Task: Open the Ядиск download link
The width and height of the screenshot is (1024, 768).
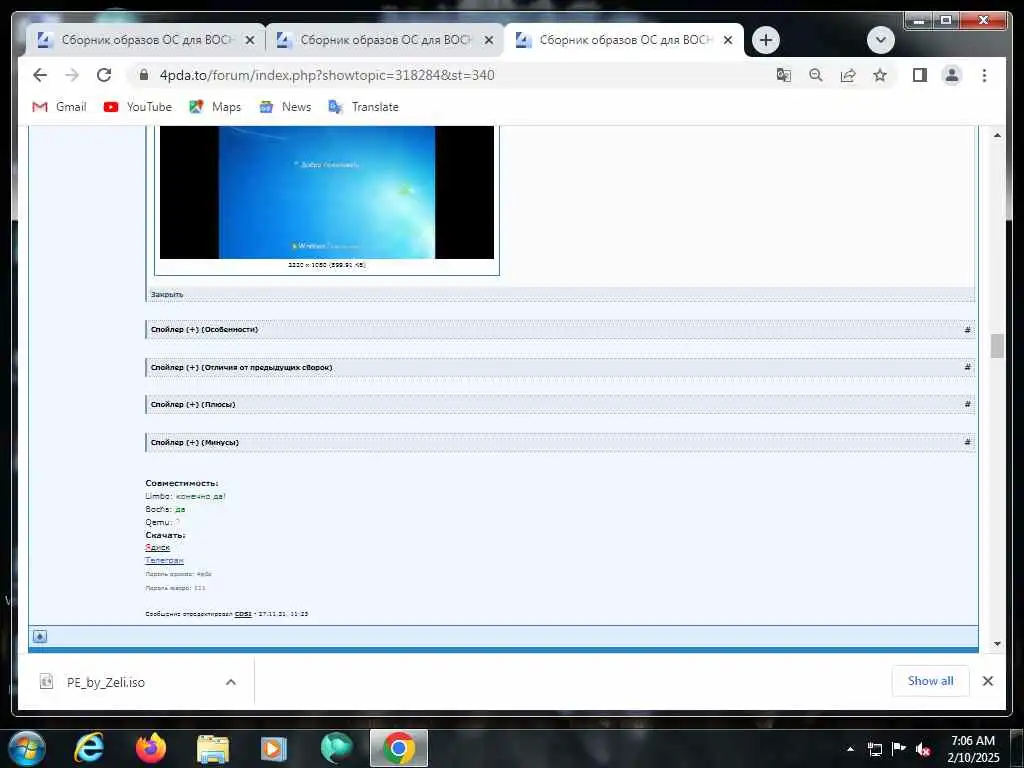Action: (157, 547)
